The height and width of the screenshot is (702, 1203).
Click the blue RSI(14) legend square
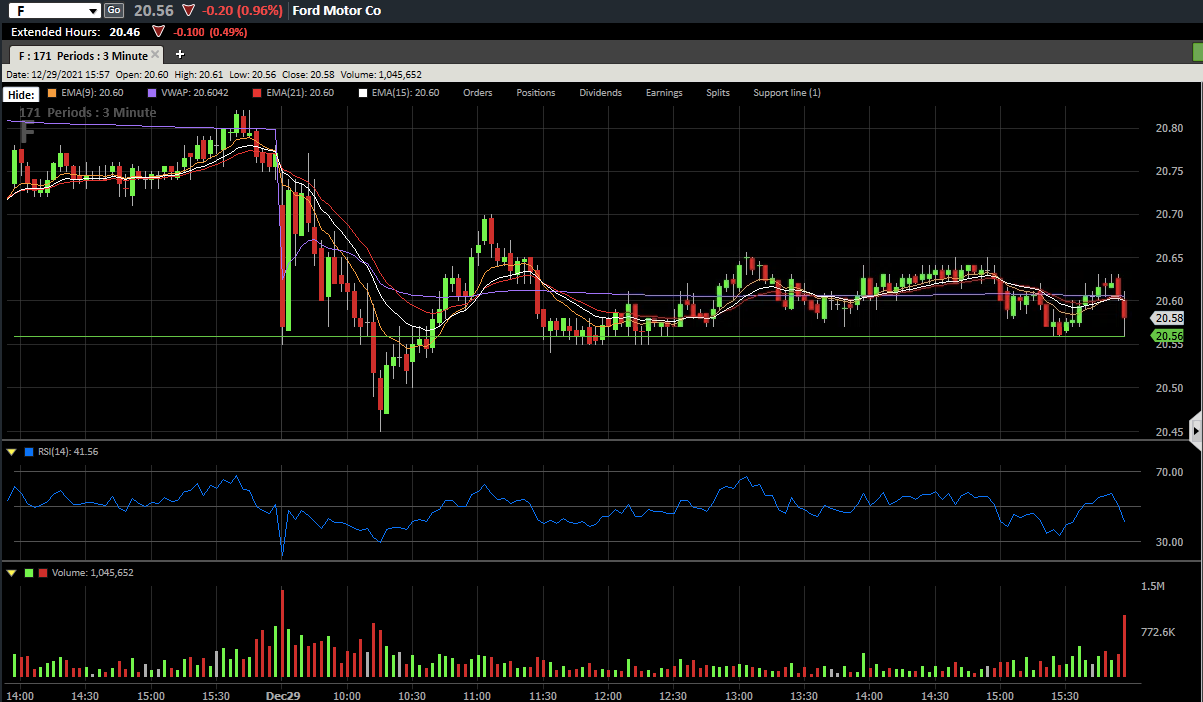(x=29, y=452)
